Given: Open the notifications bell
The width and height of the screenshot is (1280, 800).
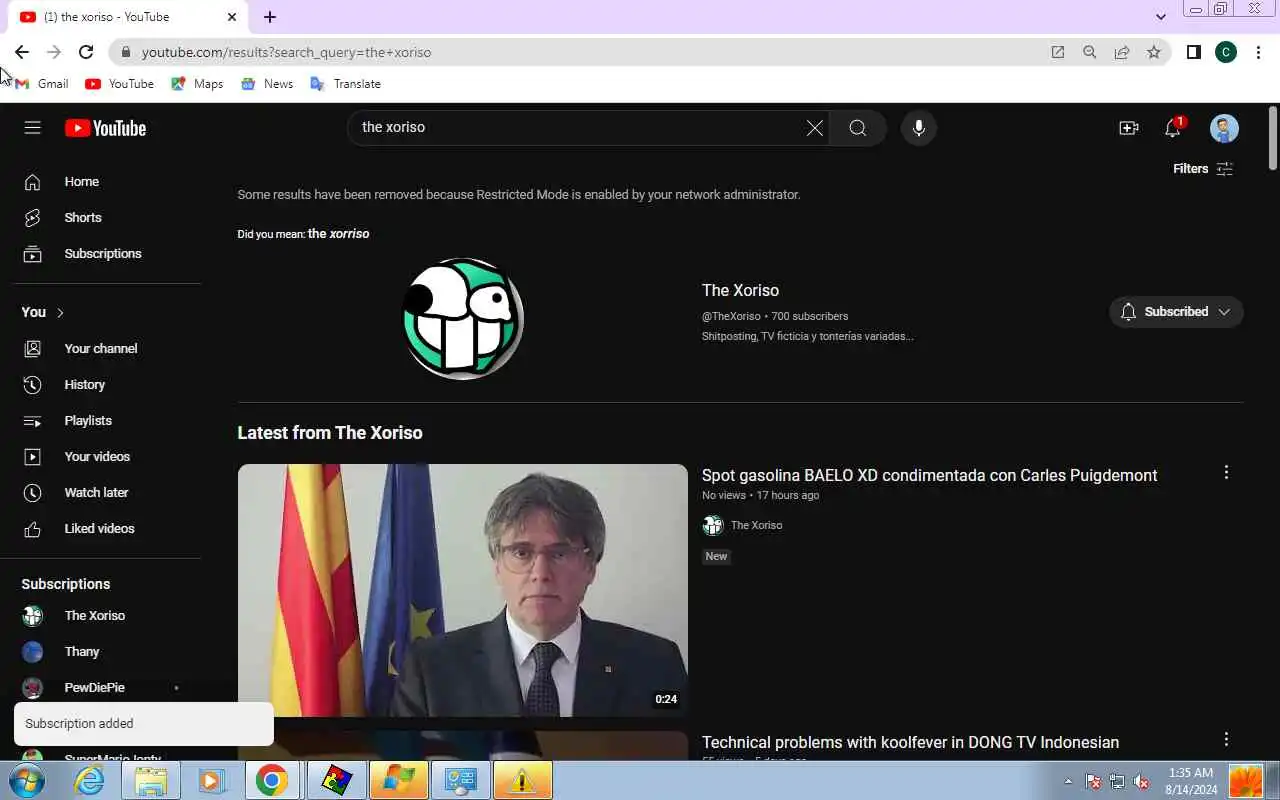Looking at the screenshot, I should pos(1173,128).
